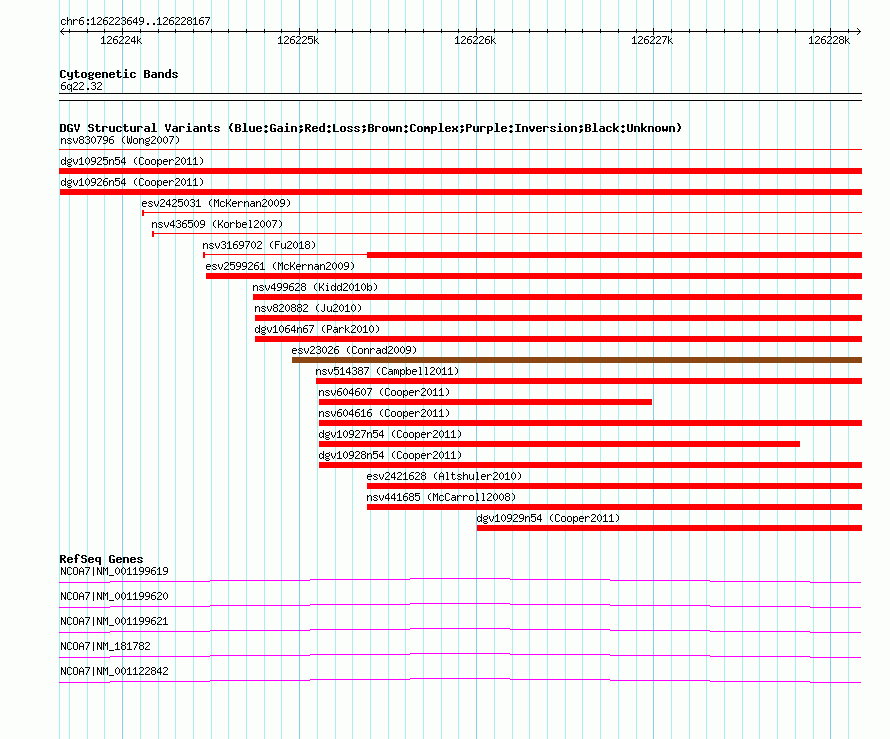This screenshot has width=890, height=739.
Task: Open the RefSeq Genes track heading
Action: pos(101,559)
